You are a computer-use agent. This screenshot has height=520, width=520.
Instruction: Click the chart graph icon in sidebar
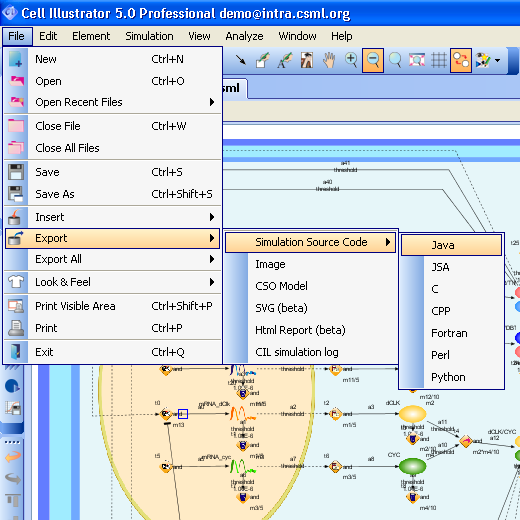pyautogui.click(x=13, y=408)
